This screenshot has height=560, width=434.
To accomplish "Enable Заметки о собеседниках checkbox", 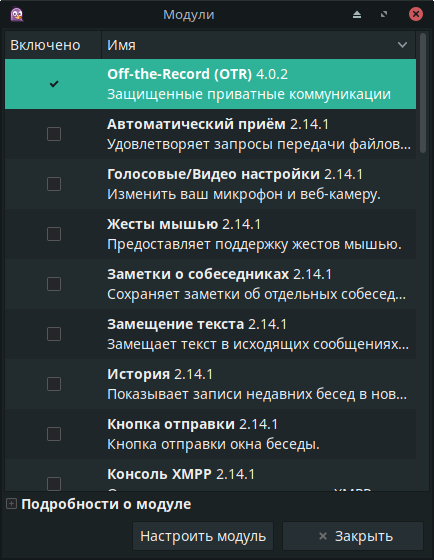I will coord(54,284).
